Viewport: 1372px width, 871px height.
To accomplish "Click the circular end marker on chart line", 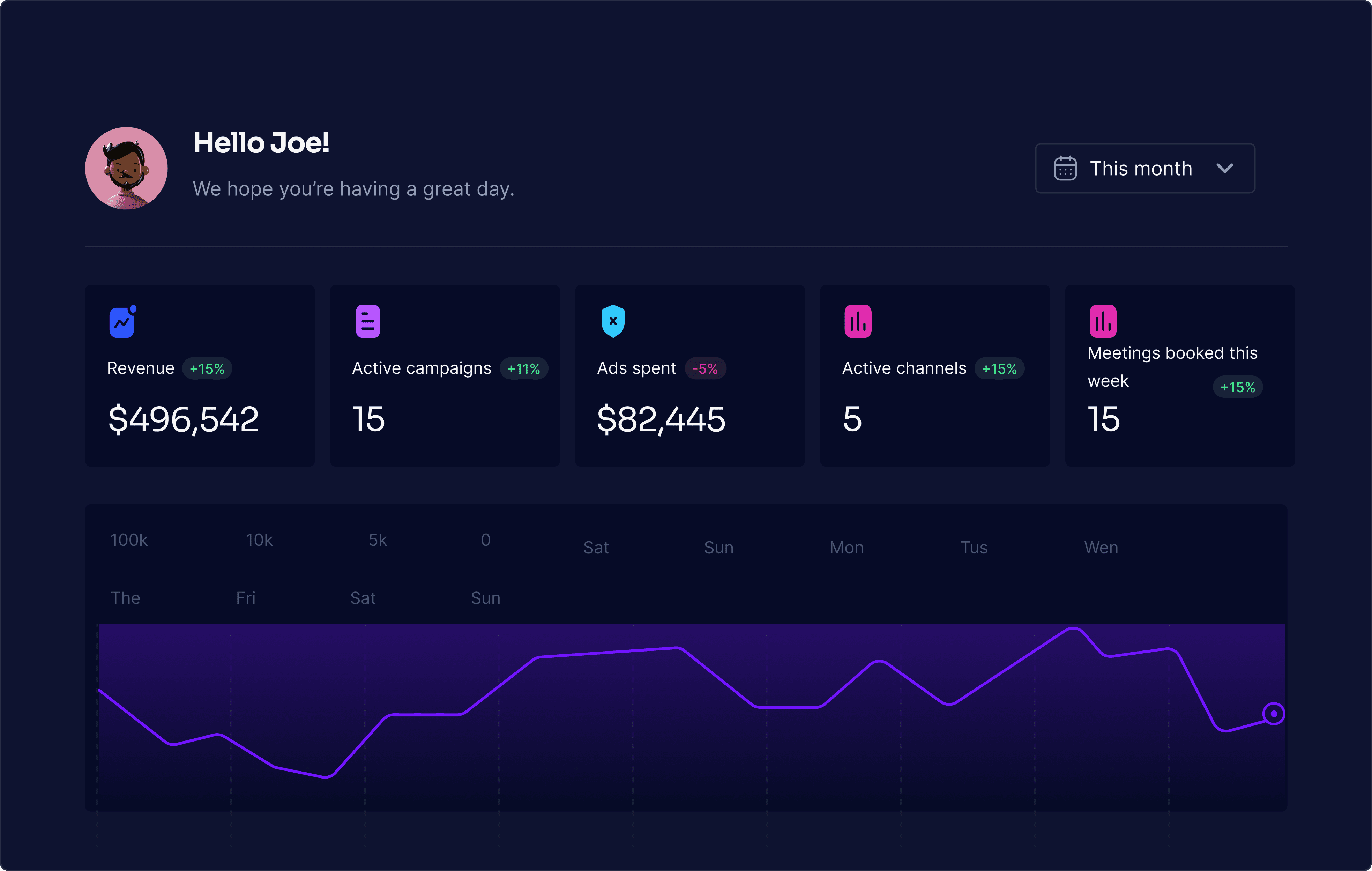I will coord(1274,714).
